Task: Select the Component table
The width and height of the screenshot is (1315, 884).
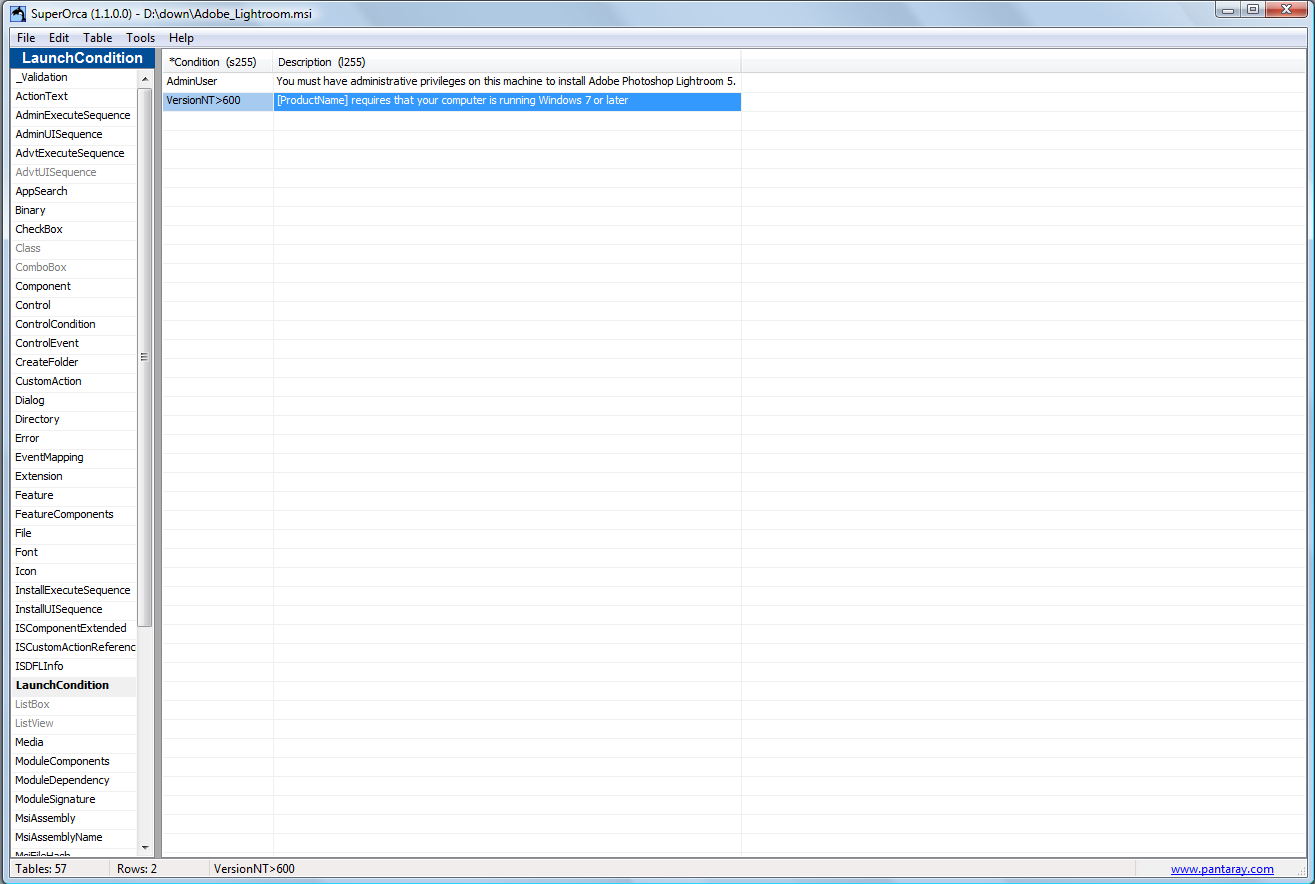Action: [74, 286]
